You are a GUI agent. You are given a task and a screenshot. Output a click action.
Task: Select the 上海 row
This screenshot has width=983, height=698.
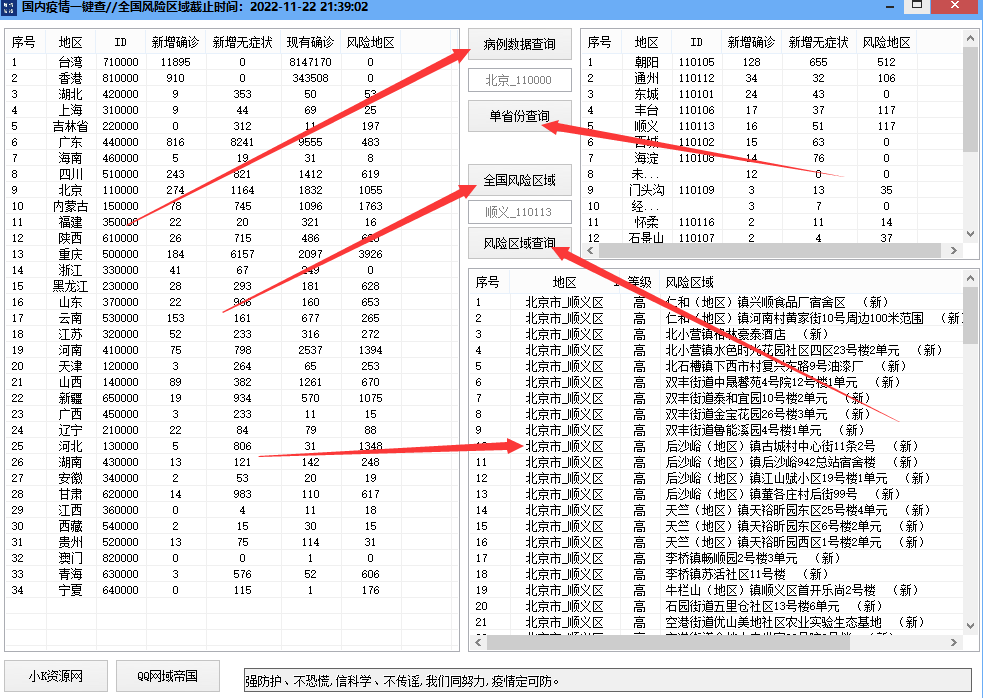point(232,110)
